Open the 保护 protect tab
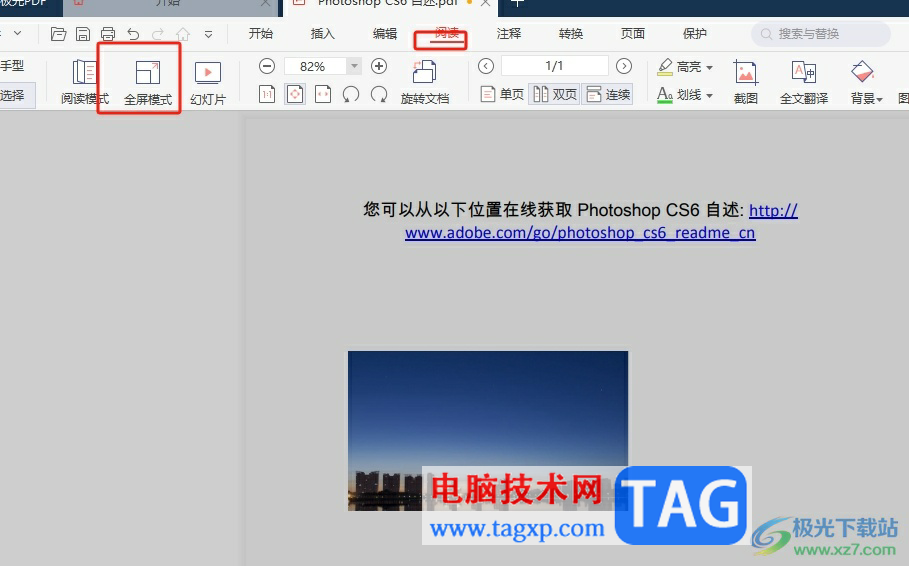The image size is (909, 566). click(695, 34)
